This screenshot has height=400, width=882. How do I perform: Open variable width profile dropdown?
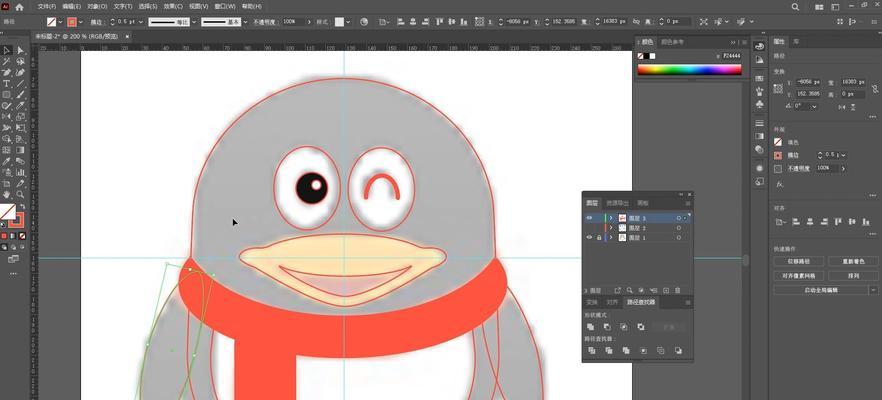pyautogui.click(x=194, y=21)
